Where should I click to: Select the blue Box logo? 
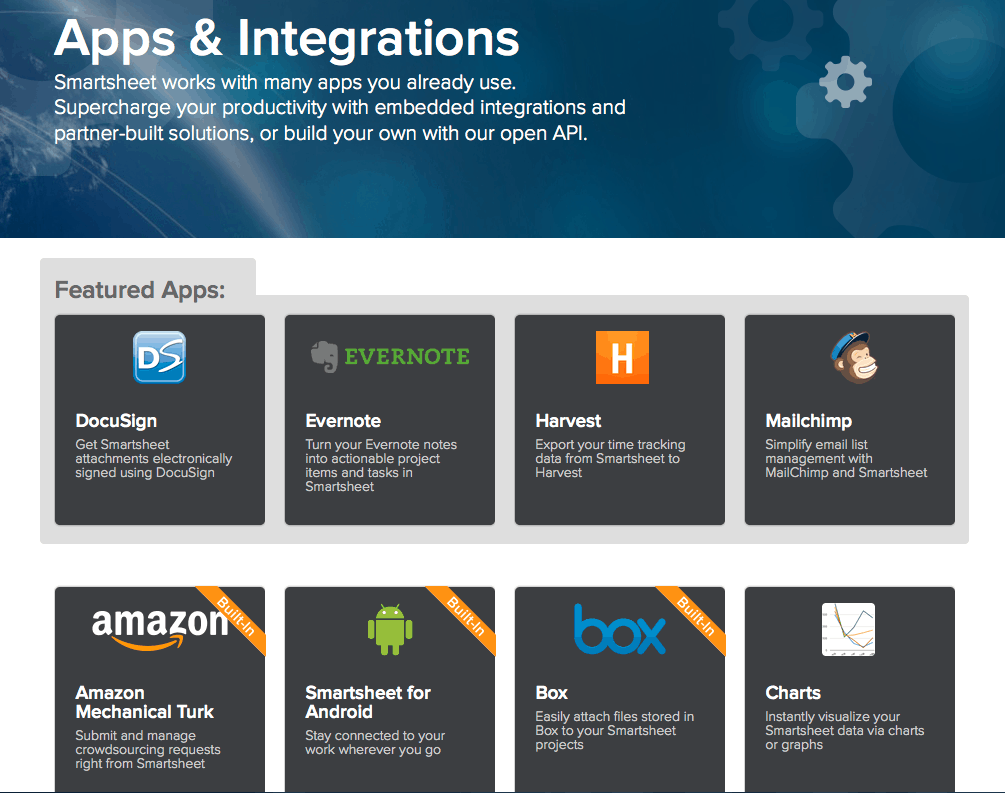tap(620, 629)
